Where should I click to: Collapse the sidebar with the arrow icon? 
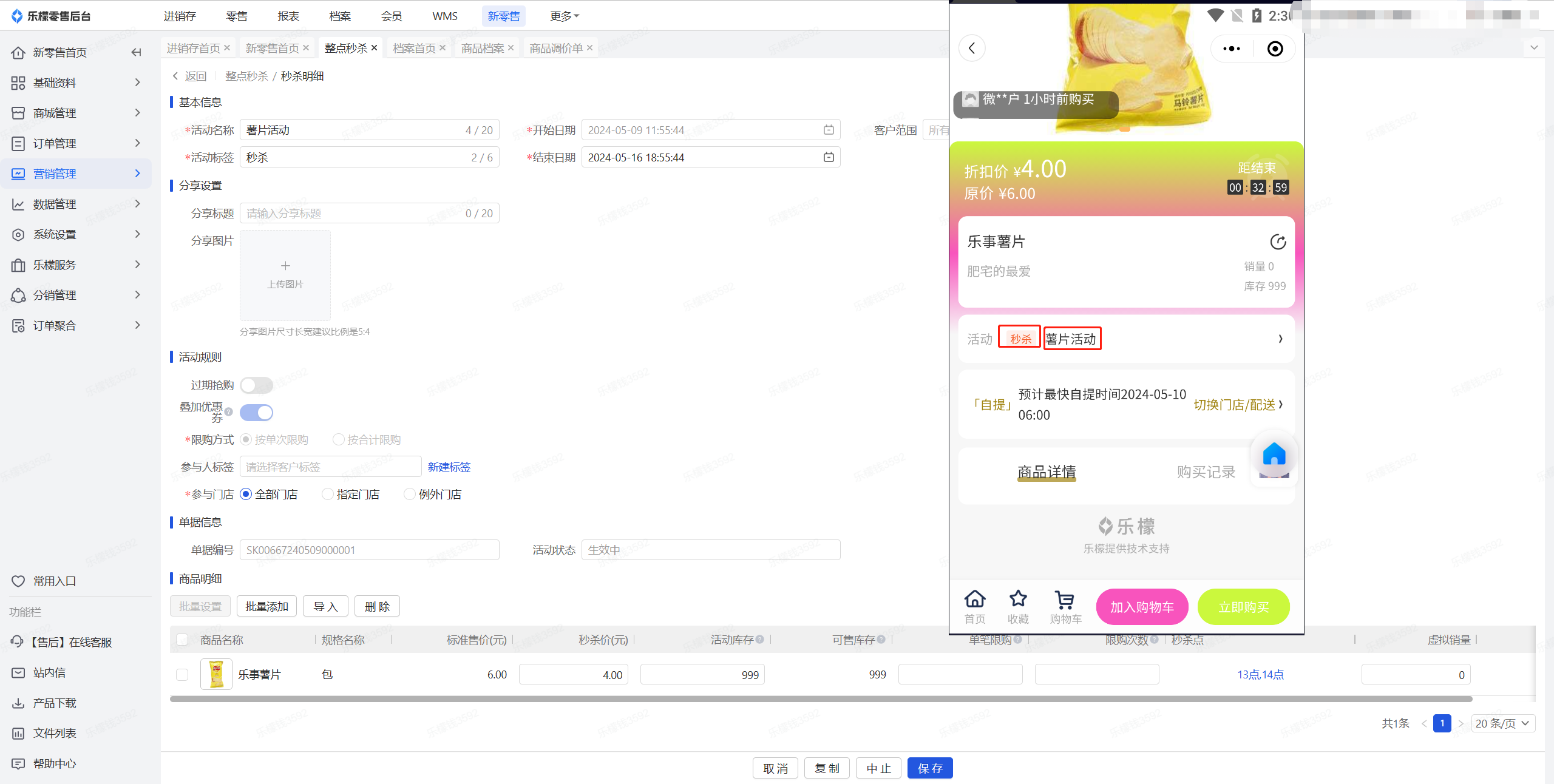[137, 52]
